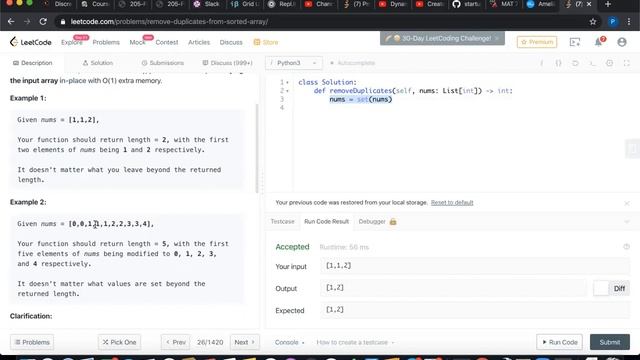This screenshot has height=360, width=640.
Task: Open the Problems navigation link
Action: 106,42
